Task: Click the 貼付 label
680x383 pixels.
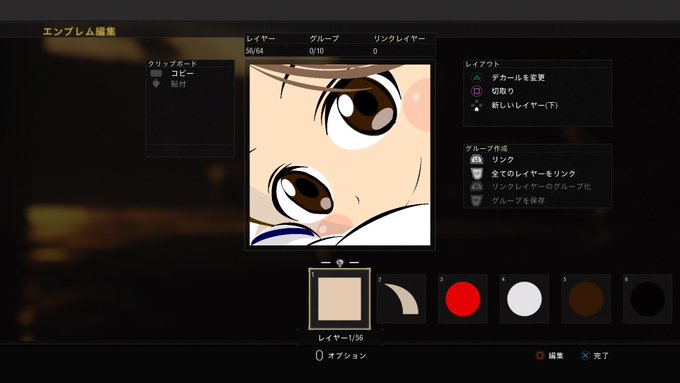Action: pos(178,84)
